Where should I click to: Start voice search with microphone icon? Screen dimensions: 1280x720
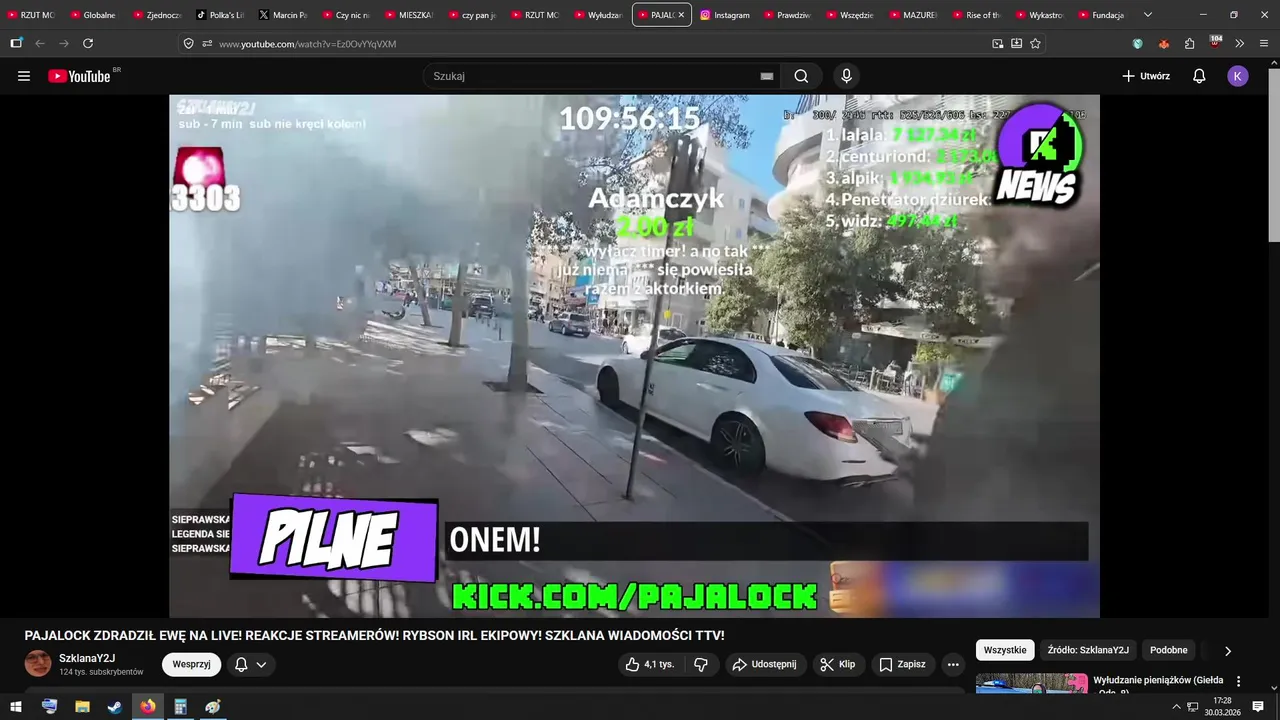pos(846,76)
